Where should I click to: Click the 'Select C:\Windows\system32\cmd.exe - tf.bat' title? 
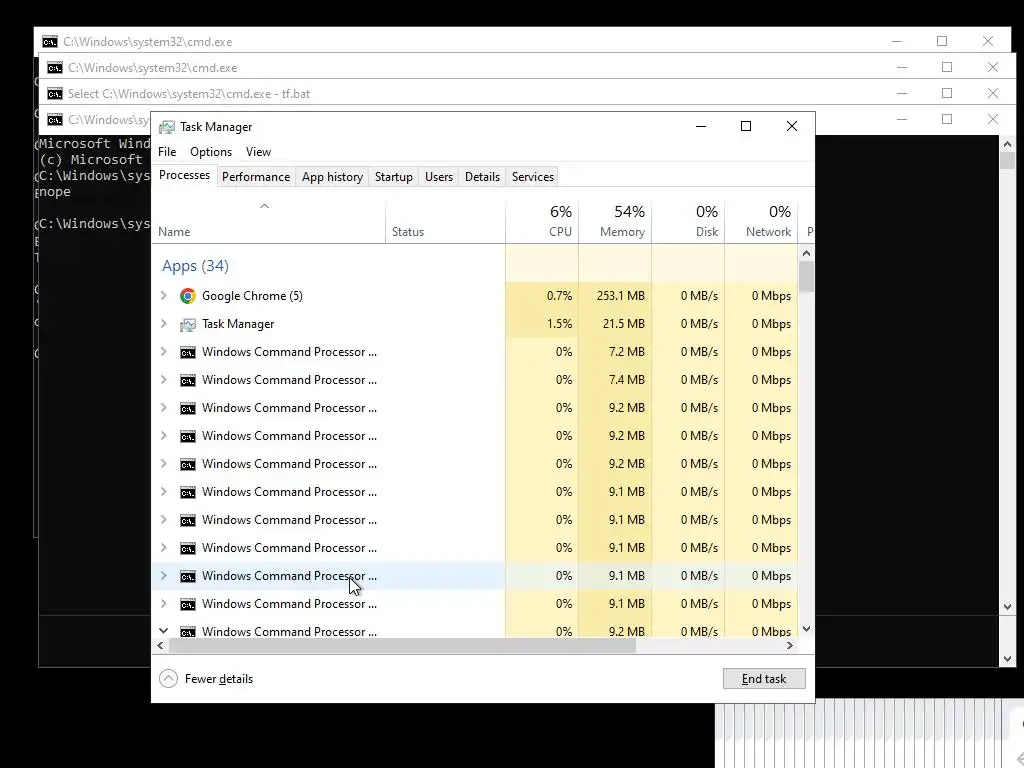coord(189,94)
